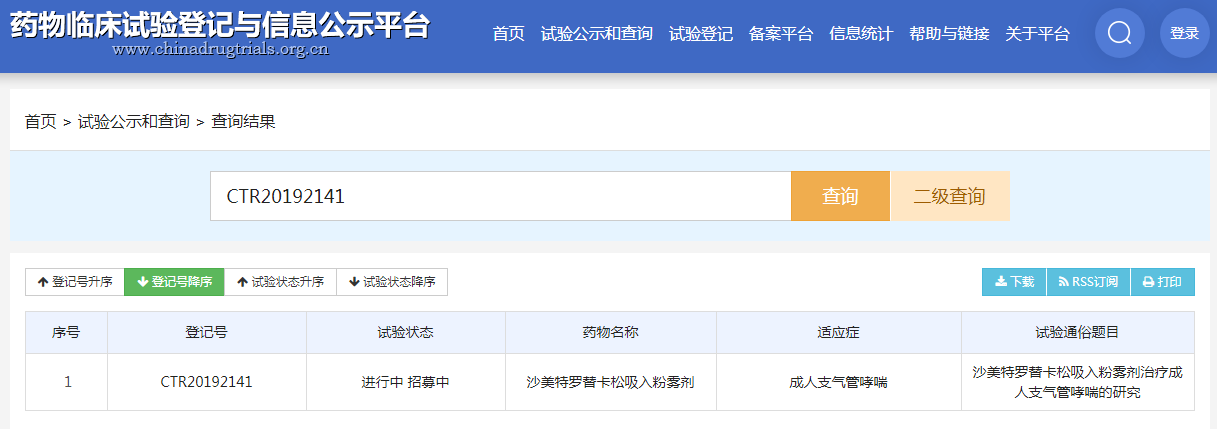Click the 序号 column header
1217x429 pixels.
pyautogui.click(x=66, y=332)
